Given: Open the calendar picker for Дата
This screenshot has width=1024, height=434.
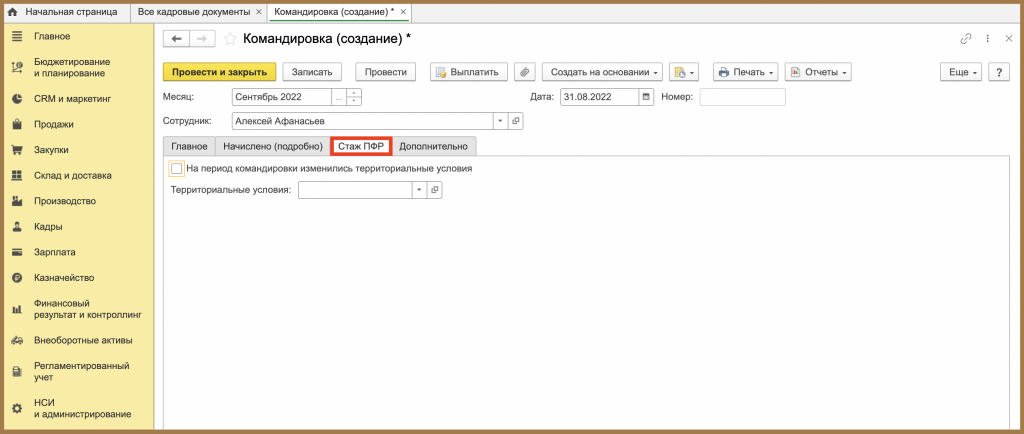Looking at the screenshot, I should pyautogui.click(x=647, y=97).
